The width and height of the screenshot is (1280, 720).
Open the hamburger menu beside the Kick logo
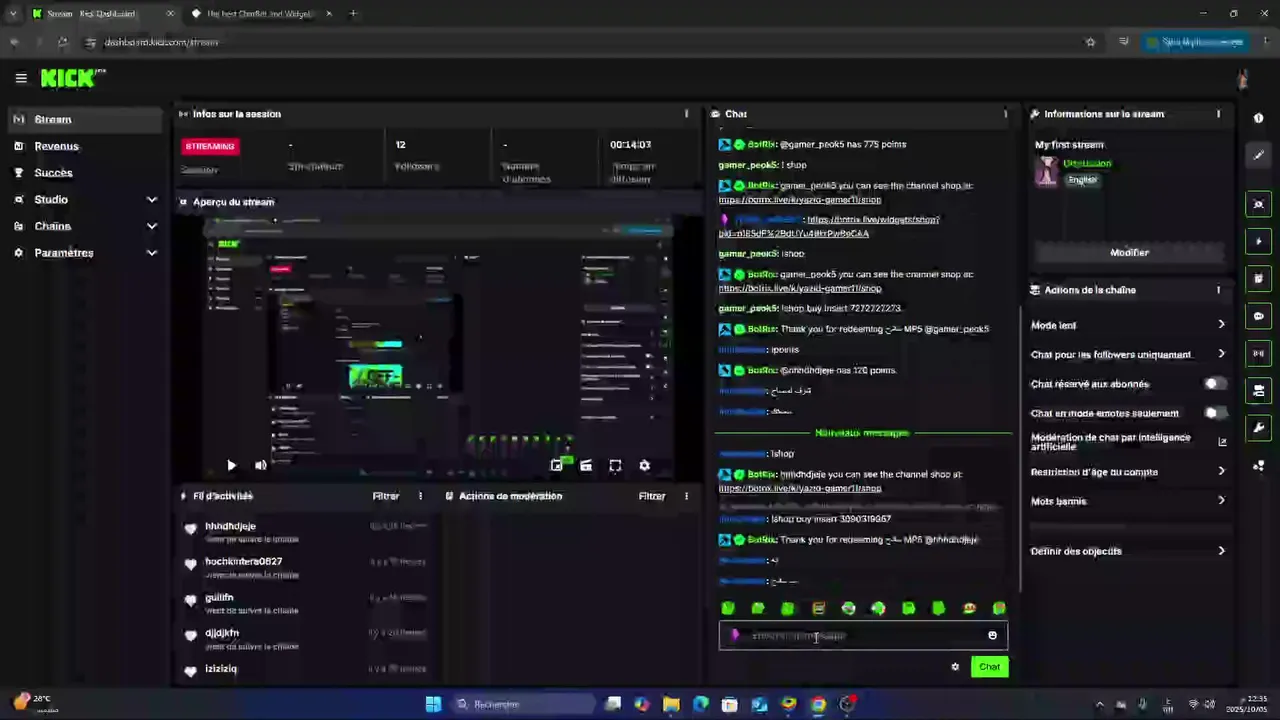[x=21, y=77]
